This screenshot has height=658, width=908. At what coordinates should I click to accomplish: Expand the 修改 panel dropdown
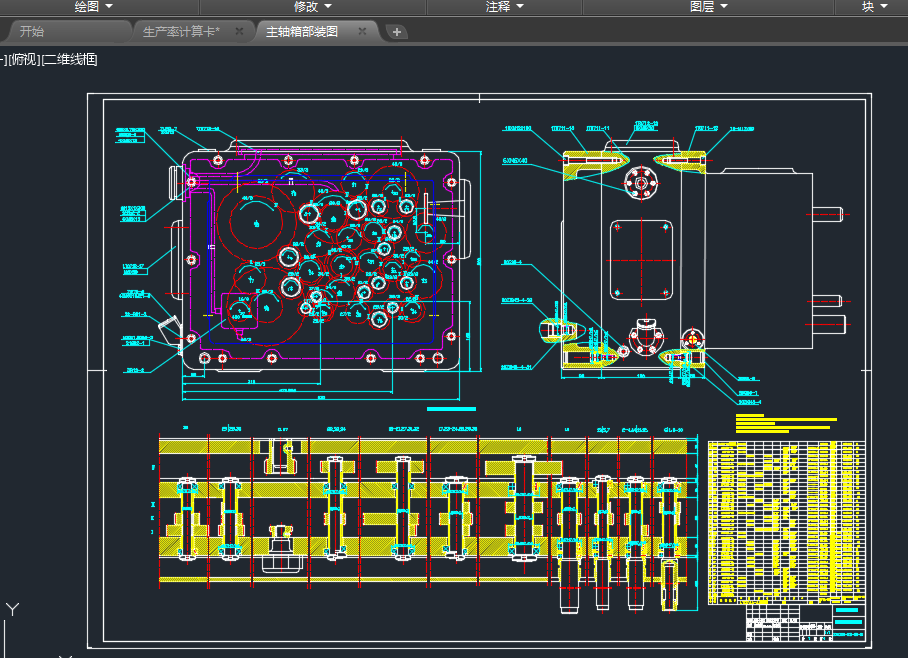click(313, 6)
